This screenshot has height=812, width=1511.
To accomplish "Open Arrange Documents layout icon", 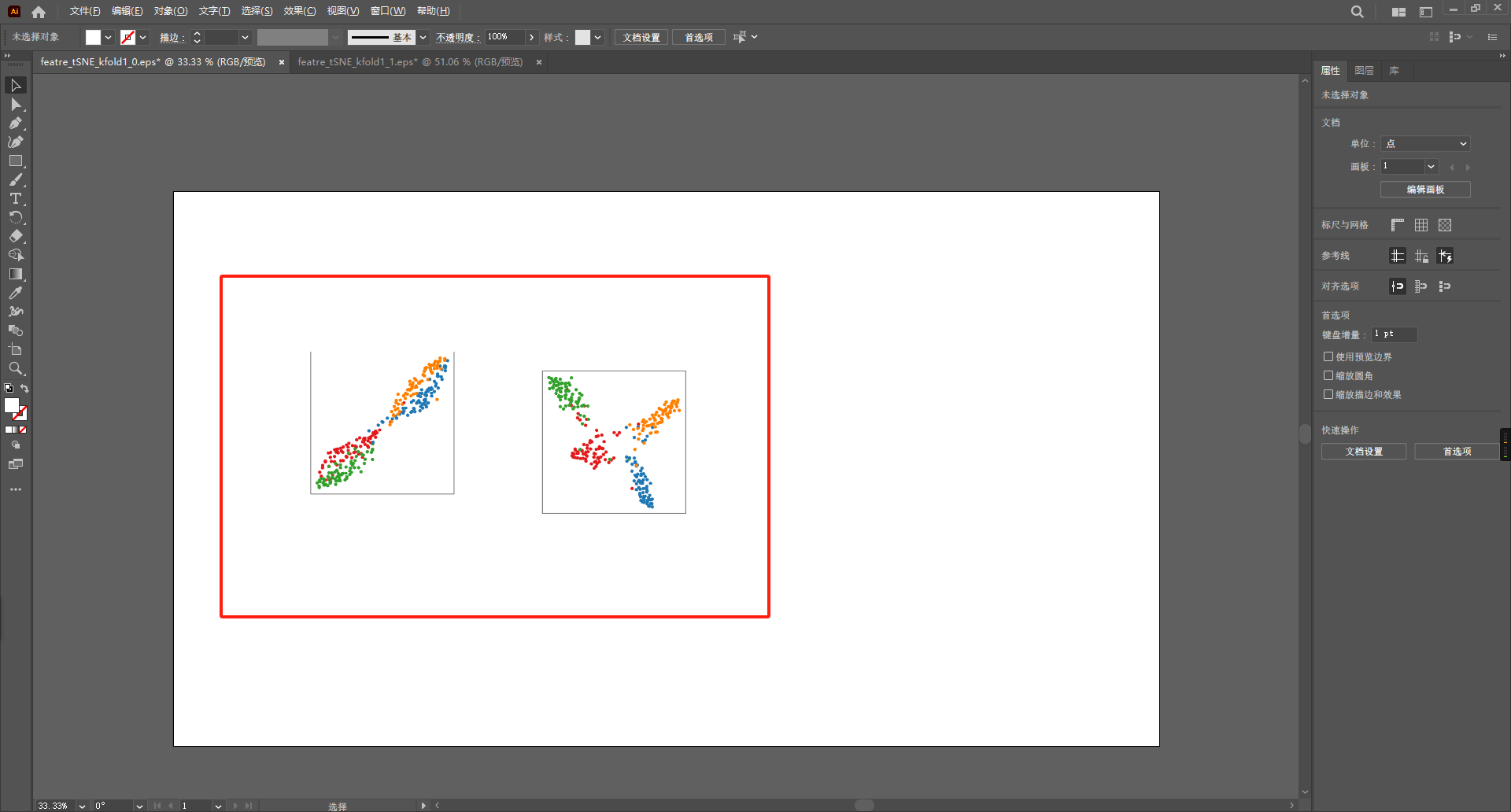I will (1398, 12).
